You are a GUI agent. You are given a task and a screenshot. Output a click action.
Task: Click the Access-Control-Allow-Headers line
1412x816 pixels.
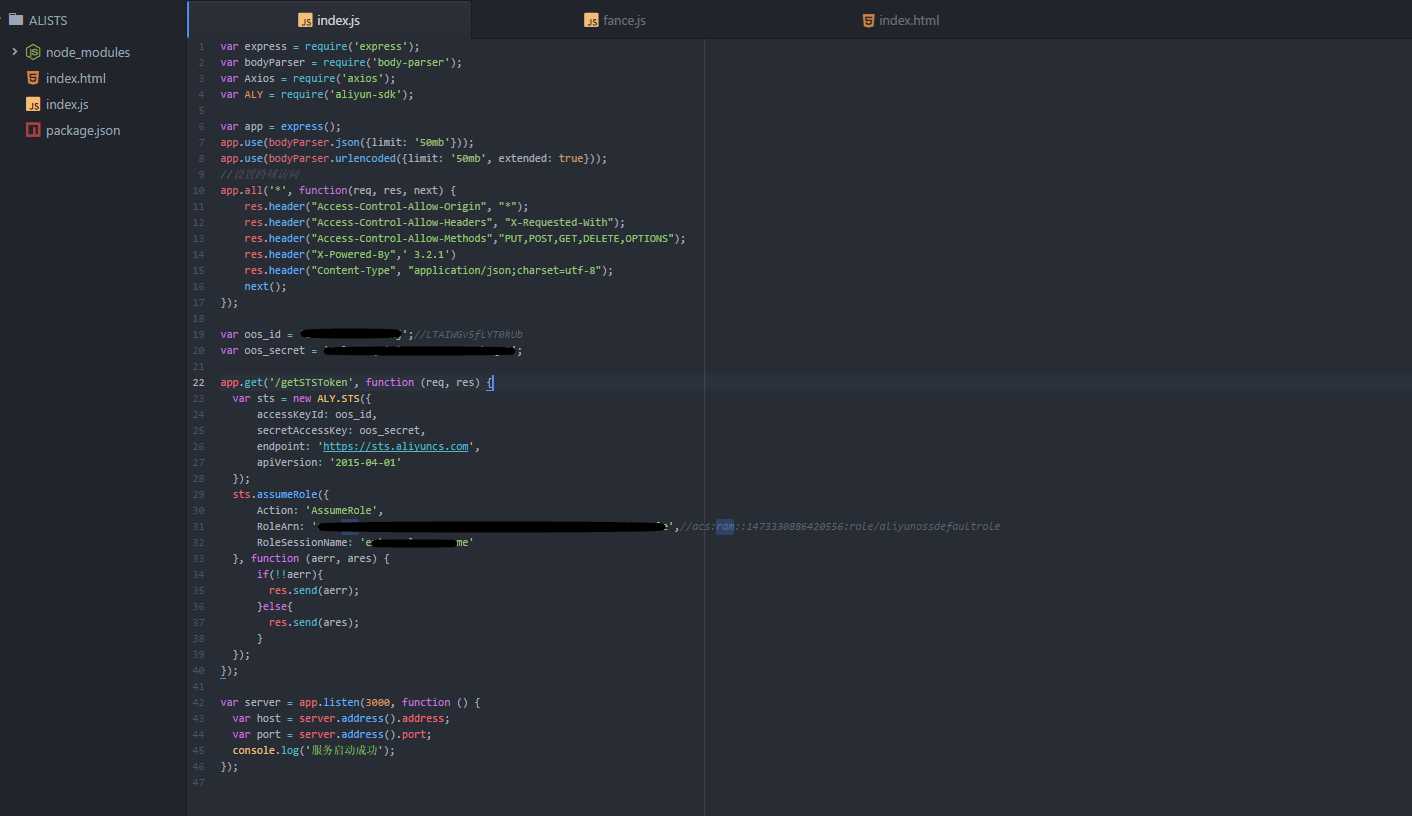point(434,222)
